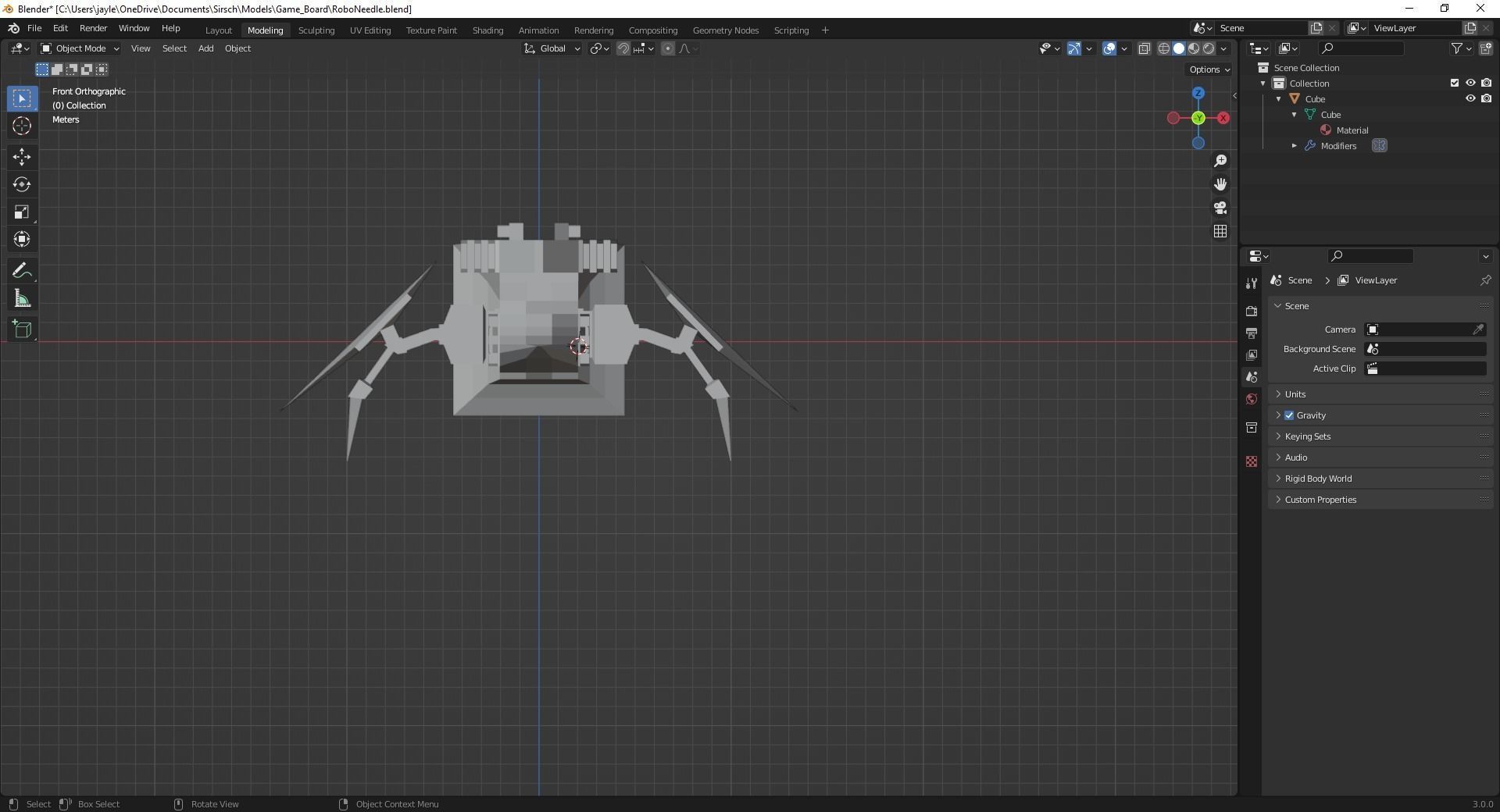Toggle Gravity checkbox

(1289, 415)
